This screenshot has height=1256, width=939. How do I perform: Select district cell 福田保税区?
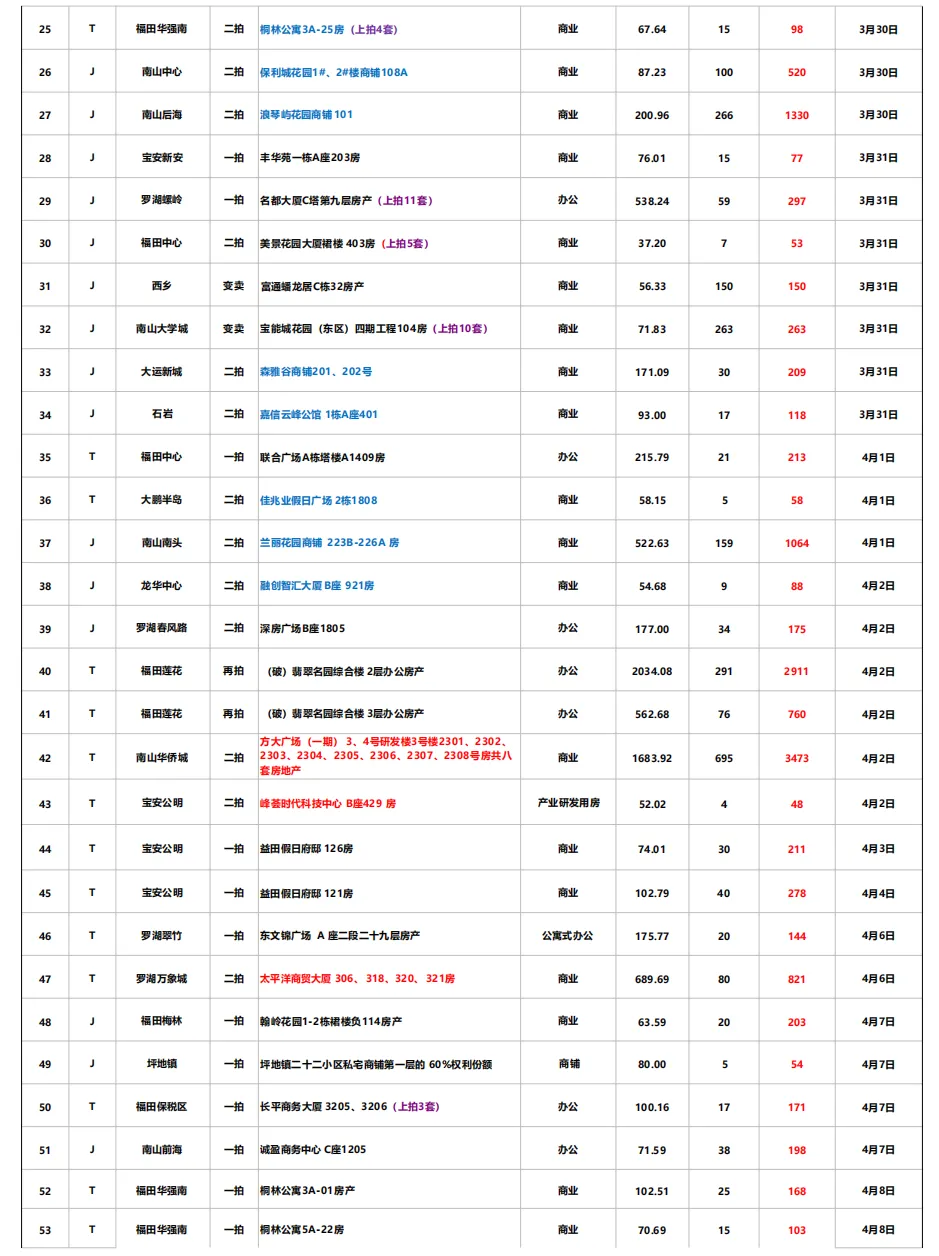[x=162, y=1107]
